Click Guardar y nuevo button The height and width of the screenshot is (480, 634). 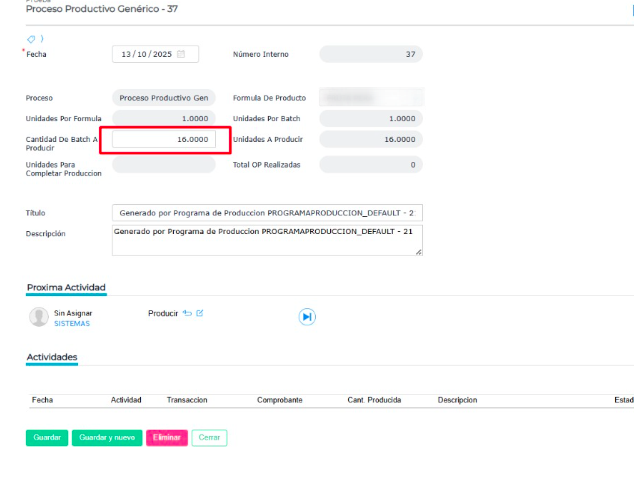[x=107, y=438]
